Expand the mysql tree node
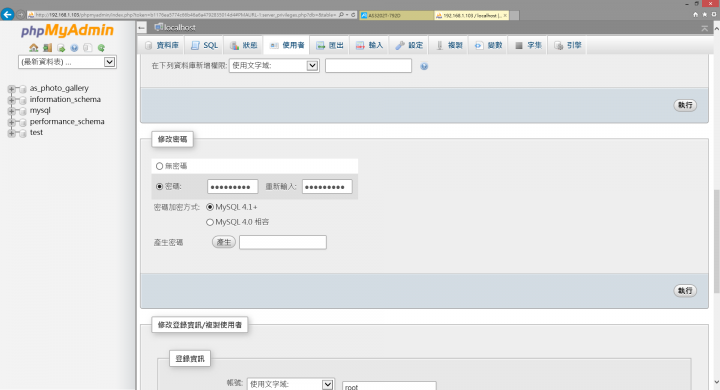This screenshot has height=390, width=720. coord(11,111)
